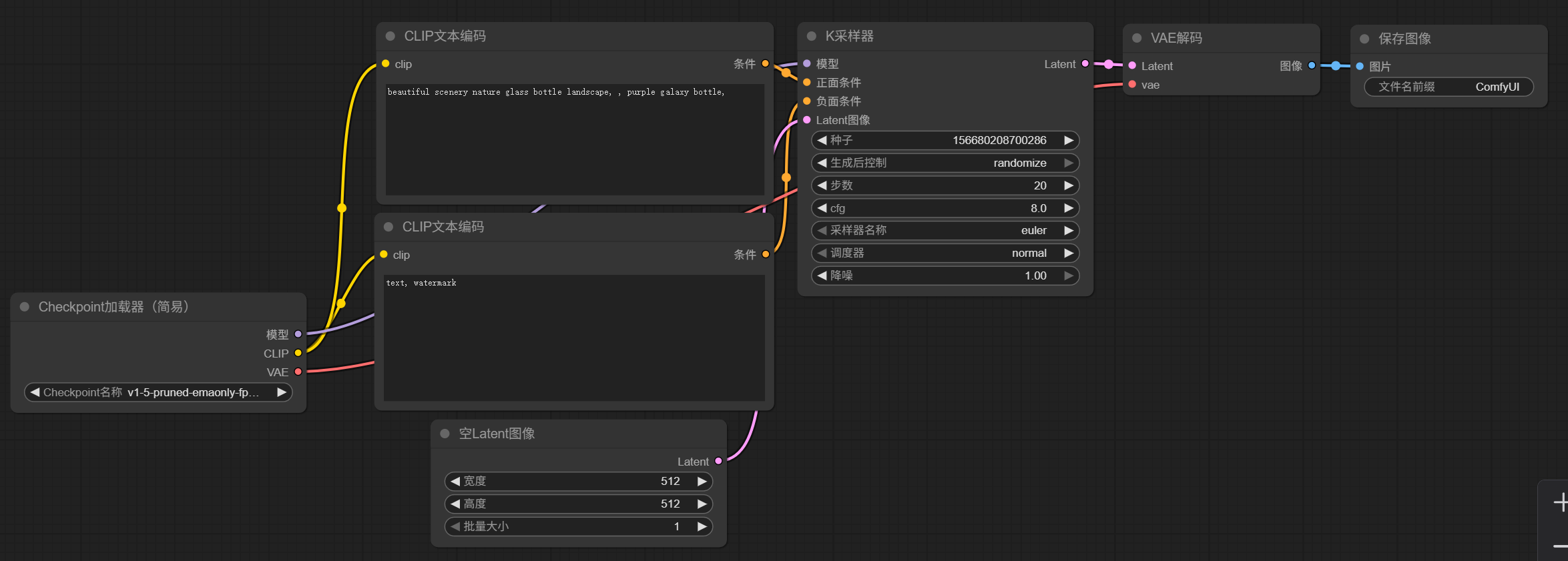Click the 模型 output port on Checkpoint loader

[298, 334]
